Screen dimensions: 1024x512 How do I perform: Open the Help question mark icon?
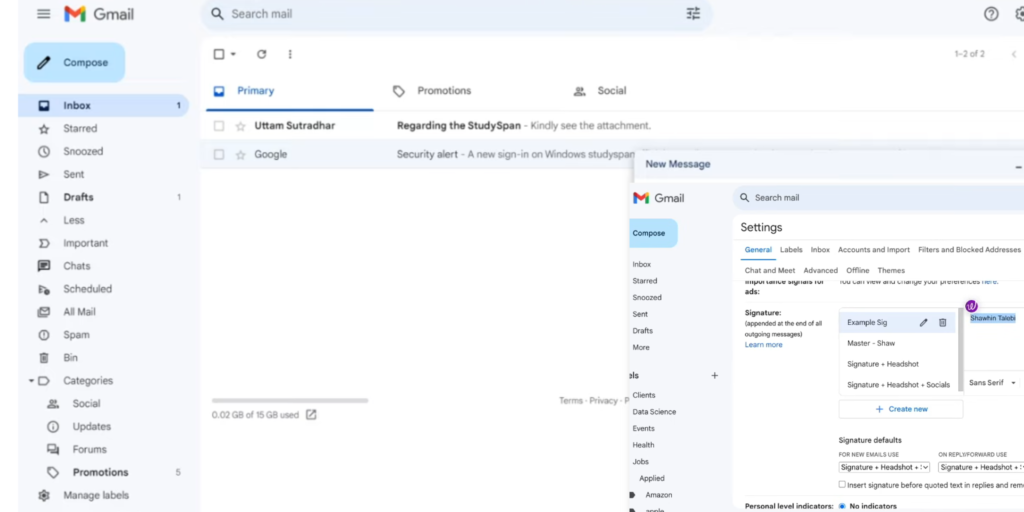(991, 14)
